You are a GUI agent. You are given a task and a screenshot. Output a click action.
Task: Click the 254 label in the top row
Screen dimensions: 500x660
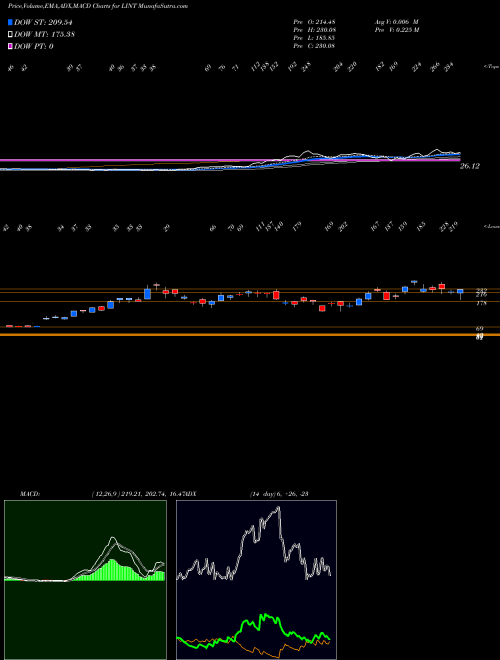point(449,67)
